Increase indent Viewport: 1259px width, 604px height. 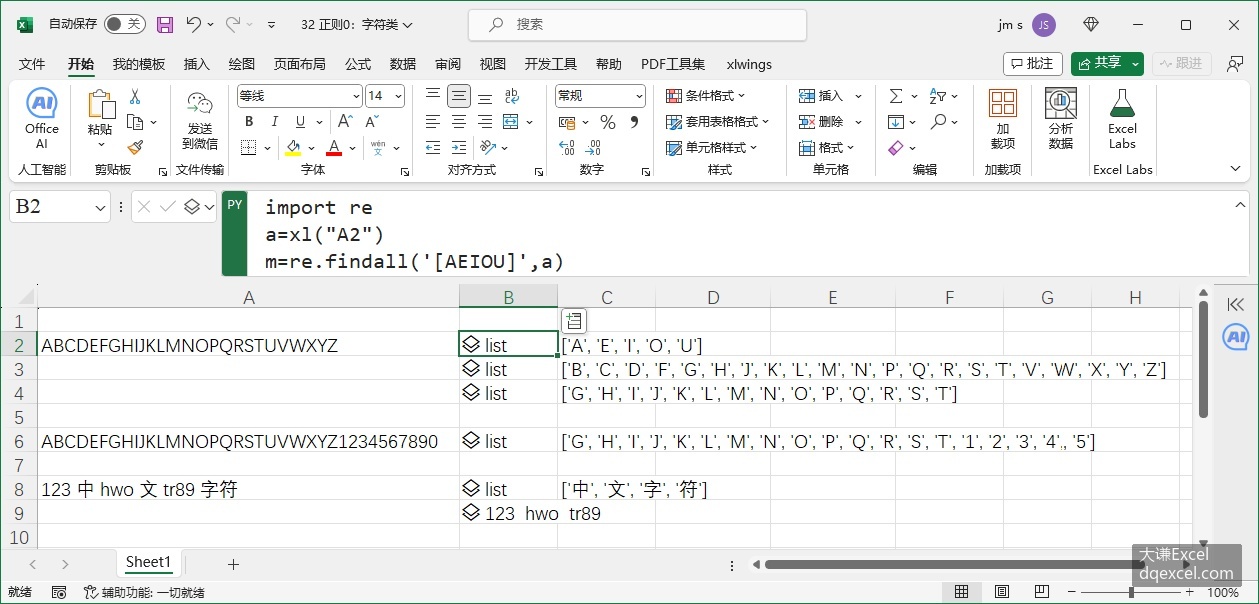point(459,148)
